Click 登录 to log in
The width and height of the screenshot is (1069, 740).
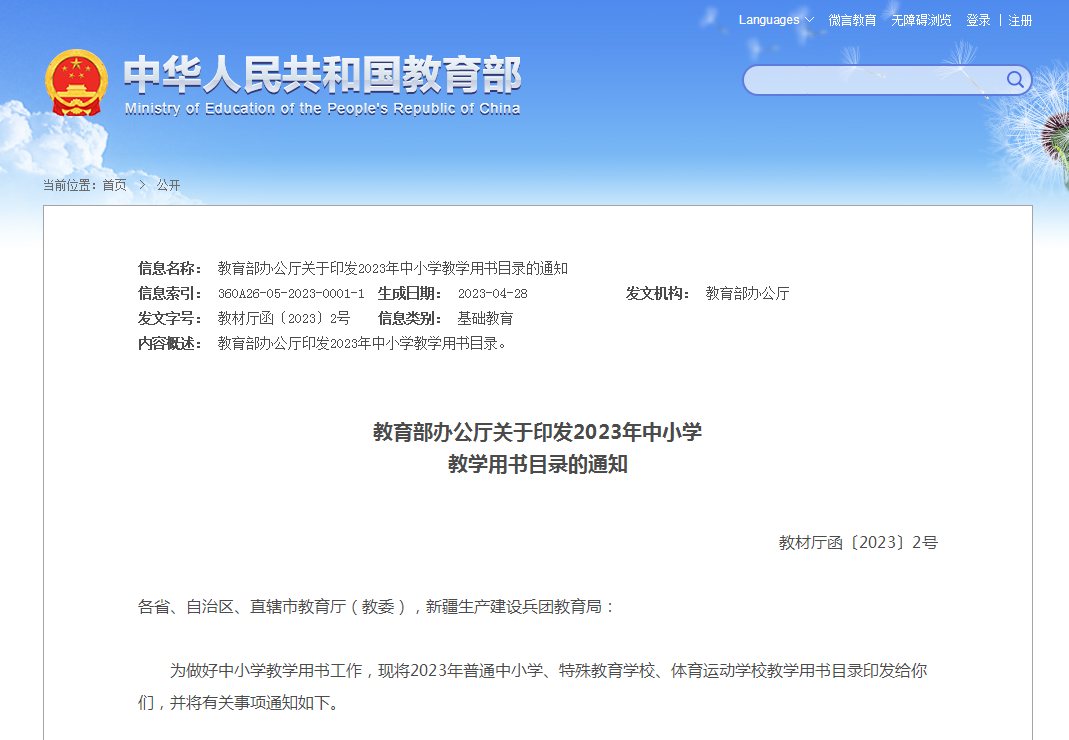976,19
